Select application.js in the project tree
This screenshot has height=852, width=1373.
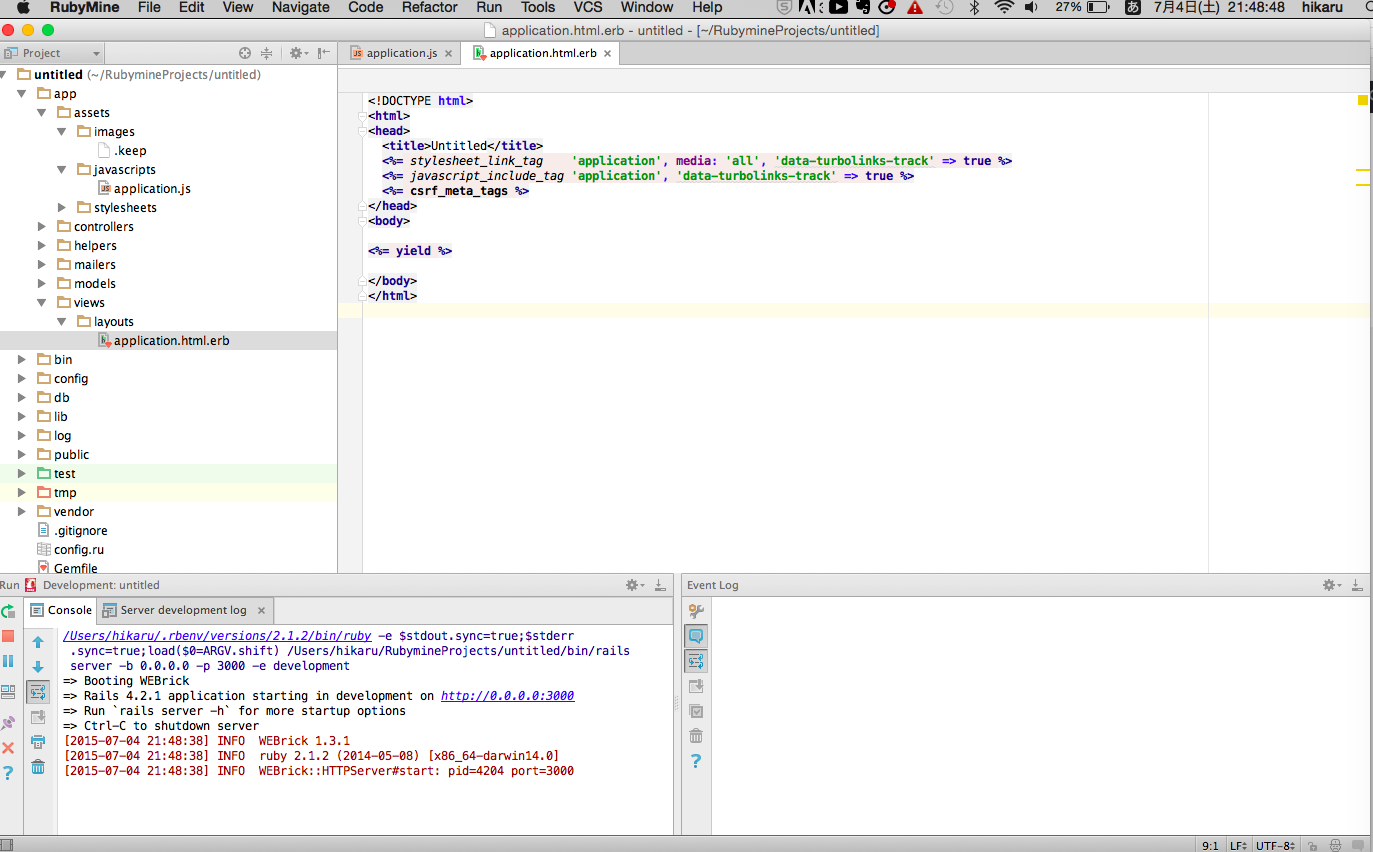pyautogui.click(x=152, y=188)
